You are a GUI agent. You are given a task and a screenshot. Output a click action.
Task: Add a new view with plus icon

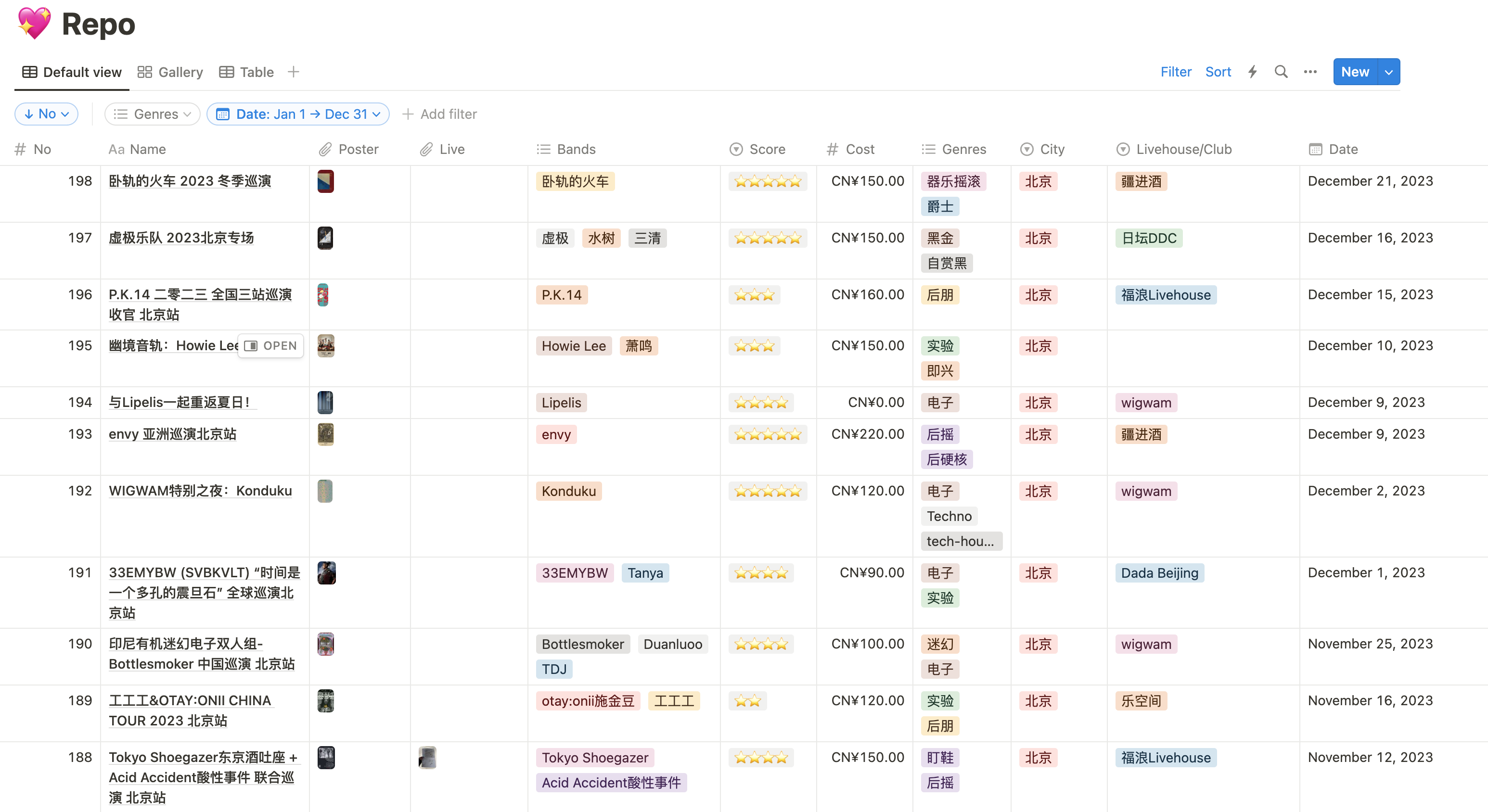tap(294, 72)
